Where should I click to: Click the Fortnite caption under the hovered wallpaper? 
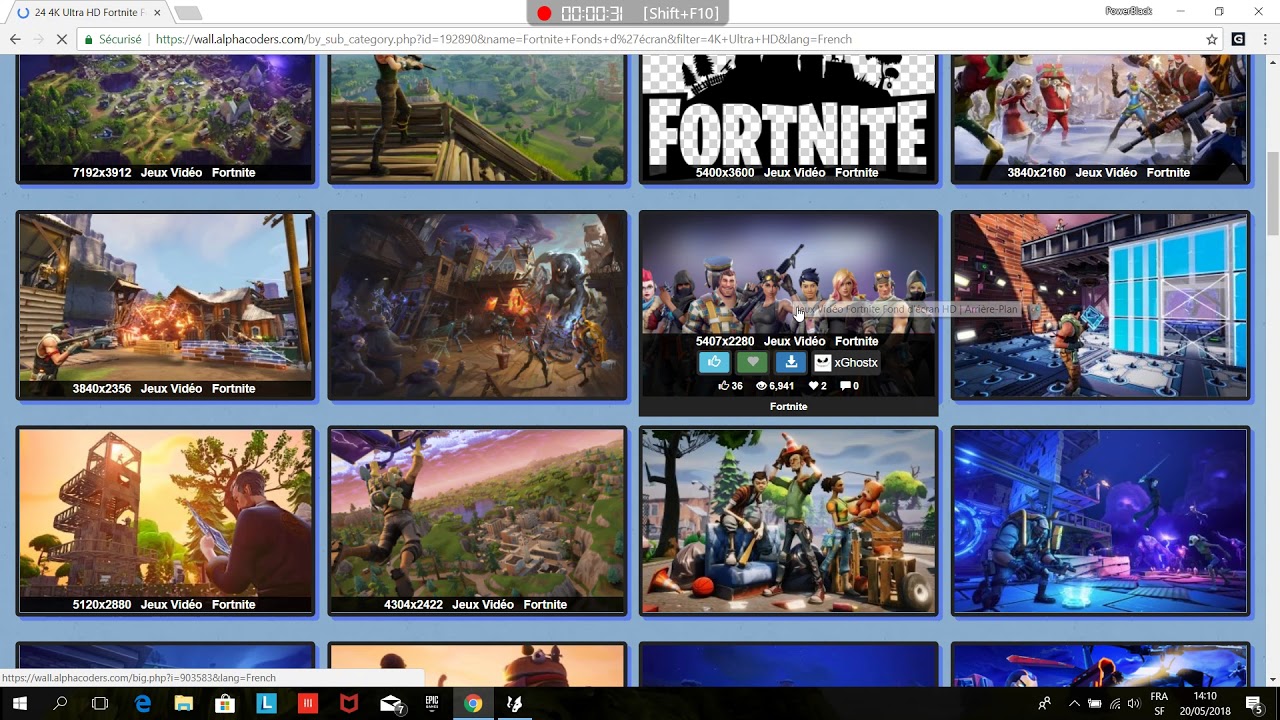[788, 407]
